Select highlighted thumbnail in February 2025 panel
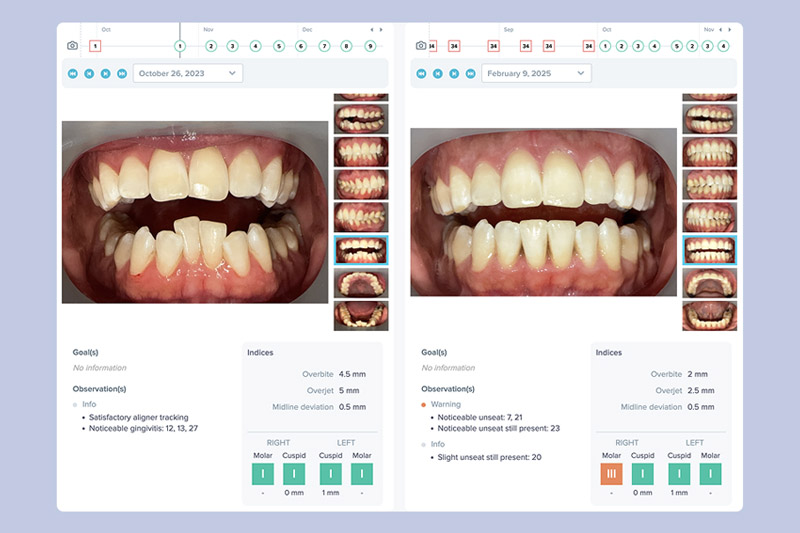Image resolution: width=800 pixels, height=533 pixels. [710, 250]
